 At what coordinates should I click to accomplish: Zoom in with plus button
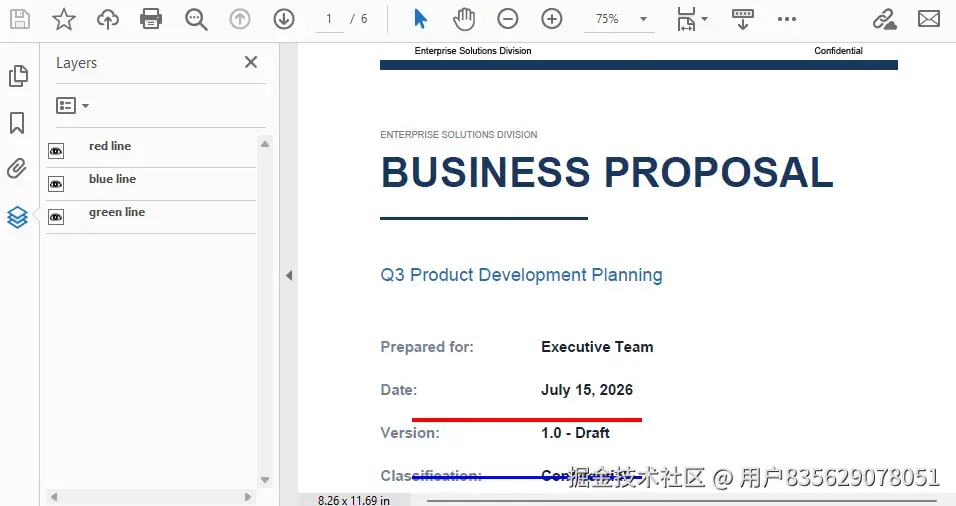pyautogui.click(x=552, y=19)
